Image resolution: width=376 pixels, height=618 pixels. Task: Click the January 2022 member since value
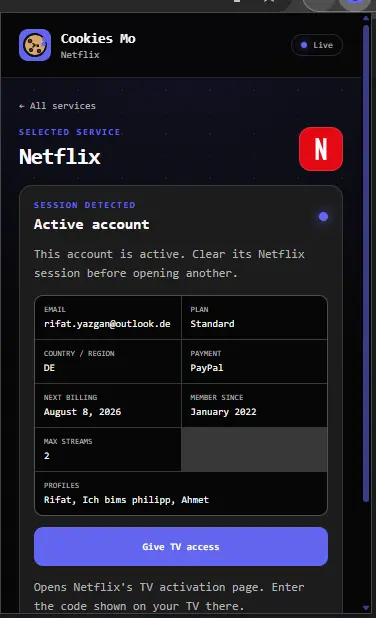(x=223, y=412)
